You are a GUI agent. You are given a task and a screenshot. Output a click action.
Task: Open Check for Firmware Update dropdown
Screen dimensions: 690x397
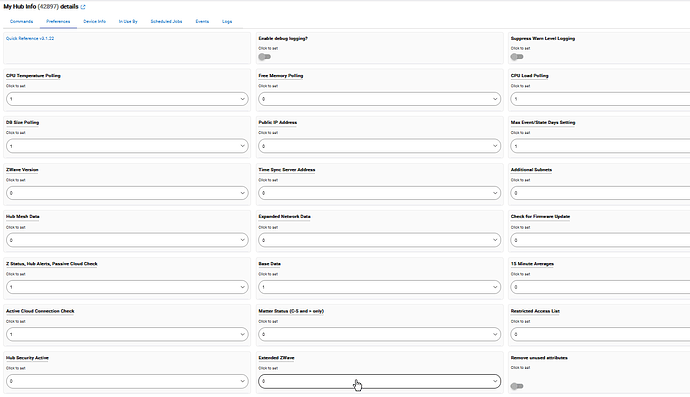click(x=600, y=240)
